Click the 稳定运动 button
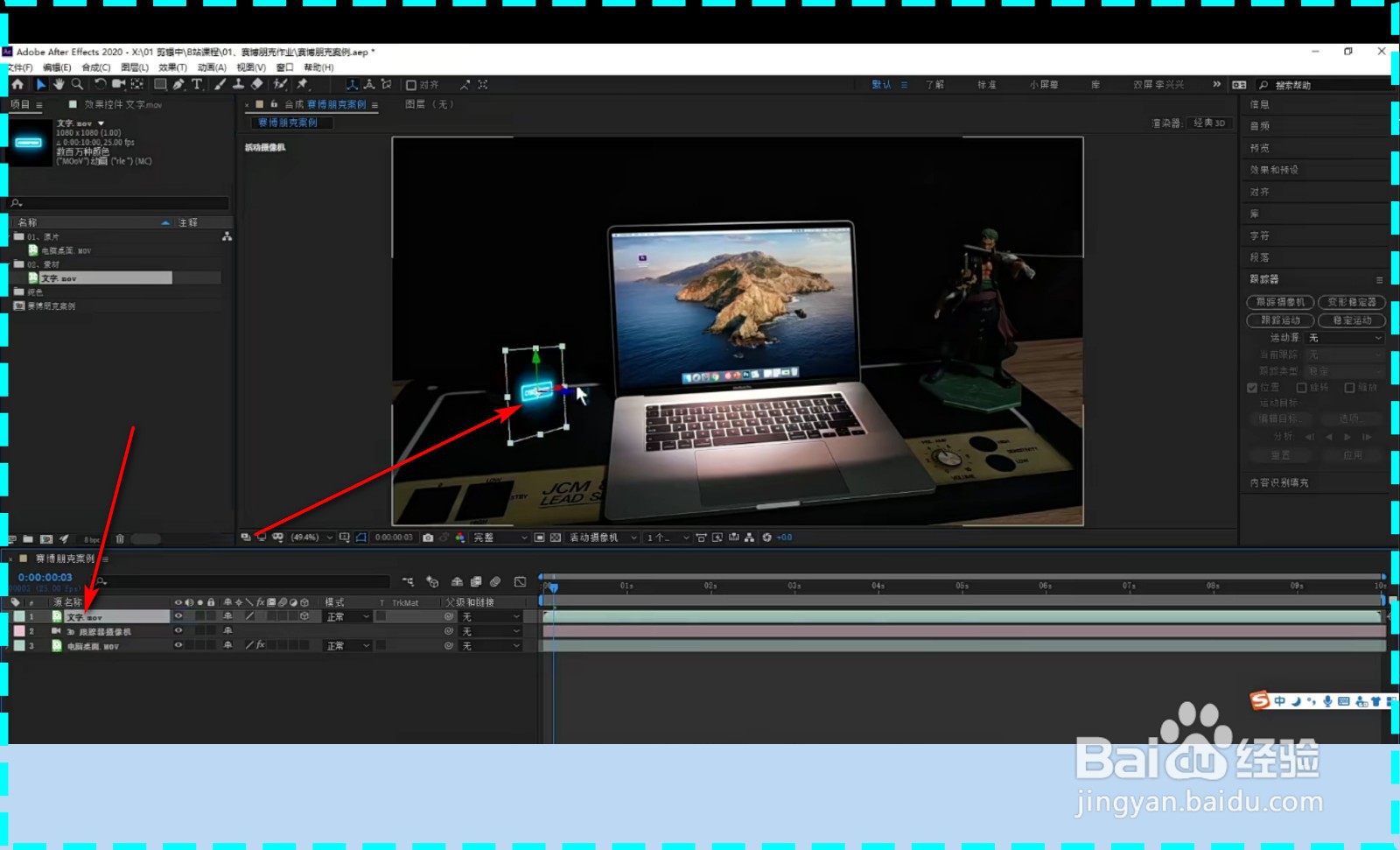1400x850 pixels. tap(1352, 320)
